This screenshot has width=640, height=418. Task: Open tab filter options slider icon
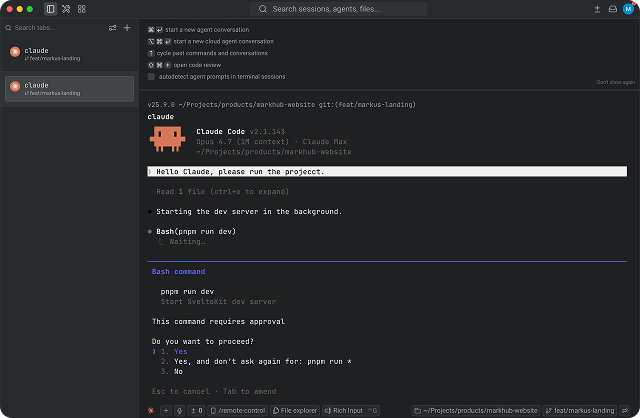(112, 28)
